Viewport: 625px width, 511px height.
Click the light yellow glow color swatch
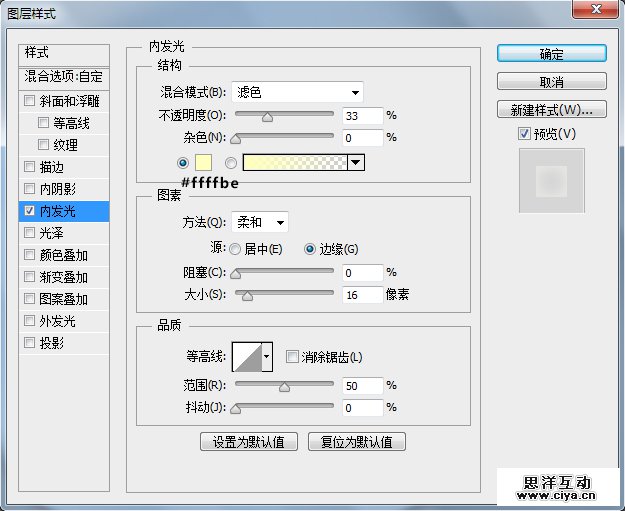tap(203, 163)
